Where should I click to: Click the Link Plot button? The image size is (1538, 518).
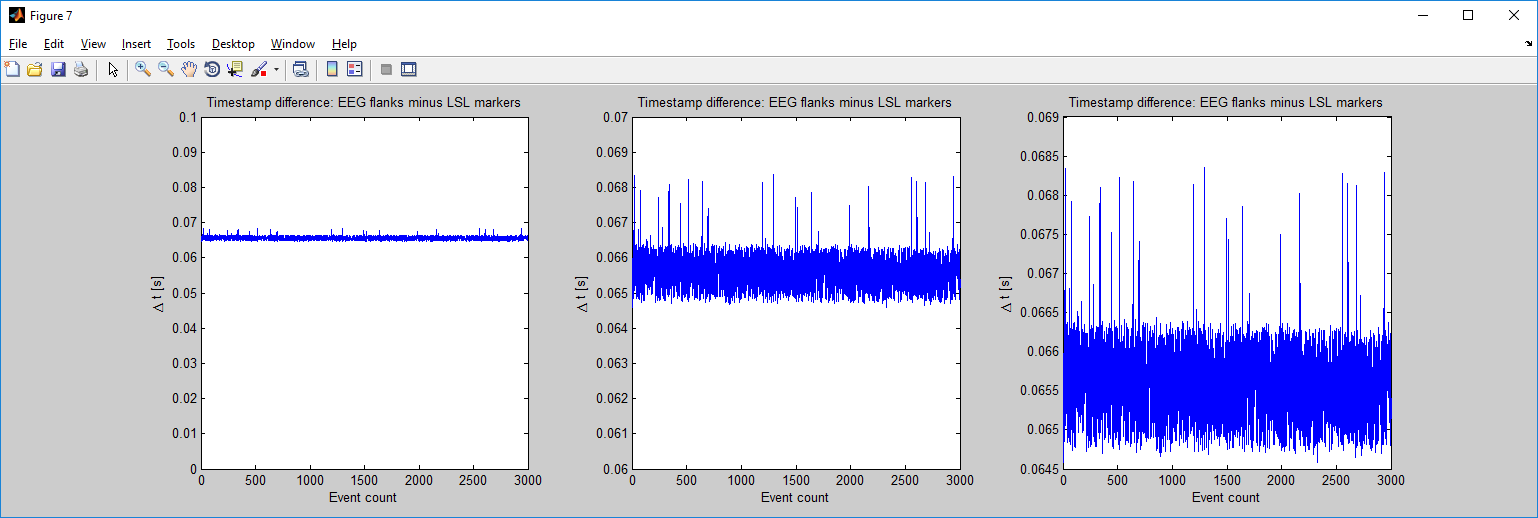(x=300, y=70)
